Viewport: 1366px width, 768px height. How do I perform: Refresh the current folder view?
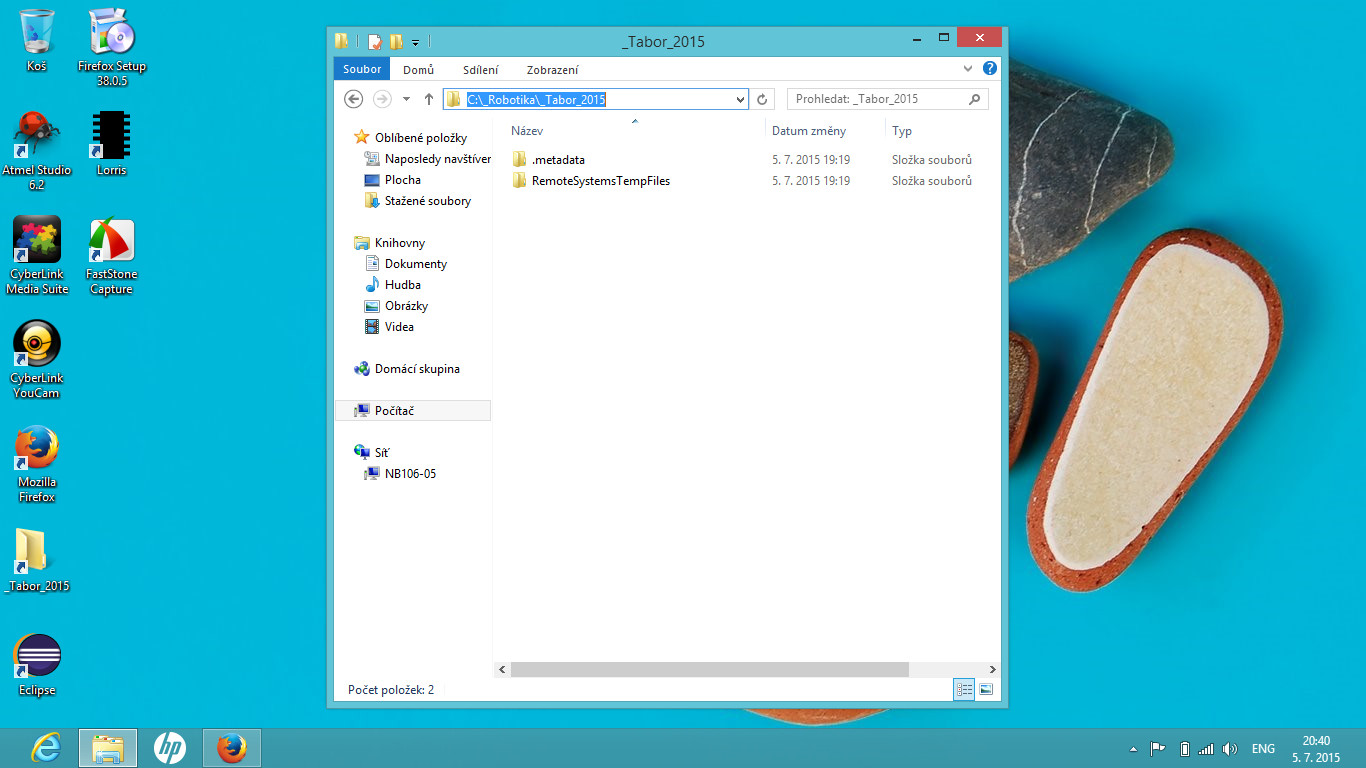tap(762, 99)
